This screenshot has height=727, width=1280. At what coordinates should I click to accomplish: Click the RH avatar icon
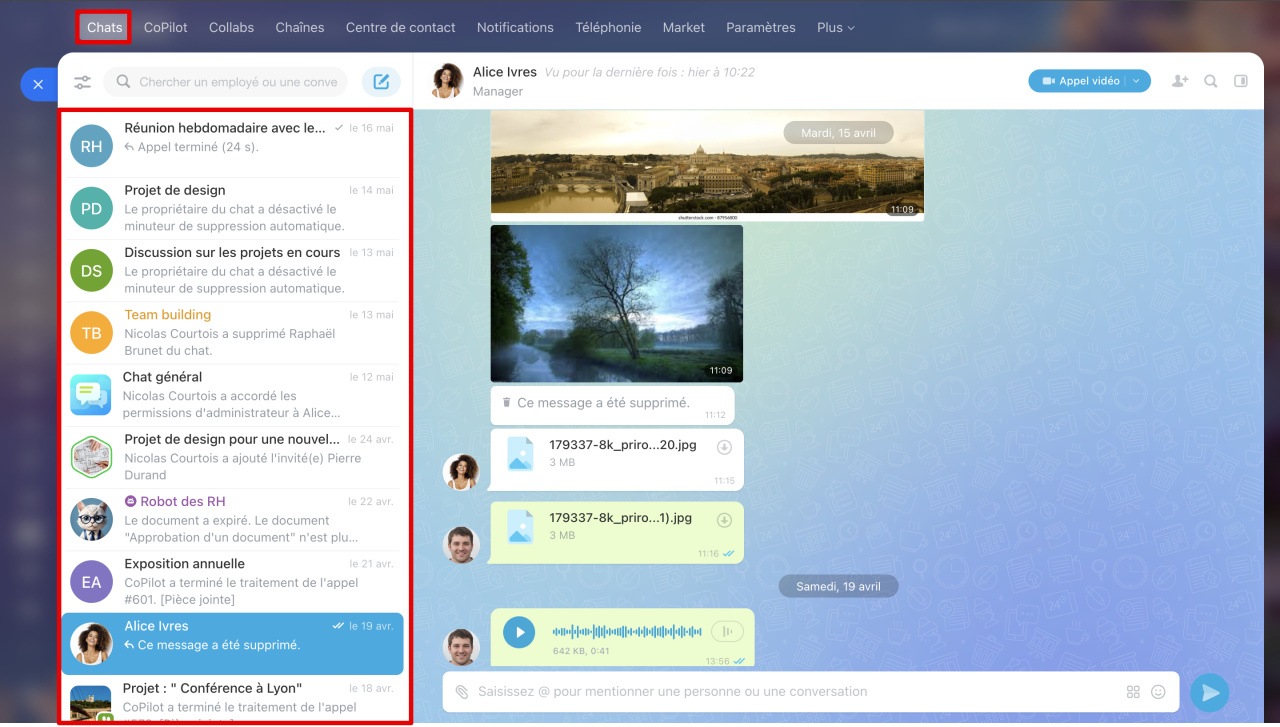pos(91,146)
